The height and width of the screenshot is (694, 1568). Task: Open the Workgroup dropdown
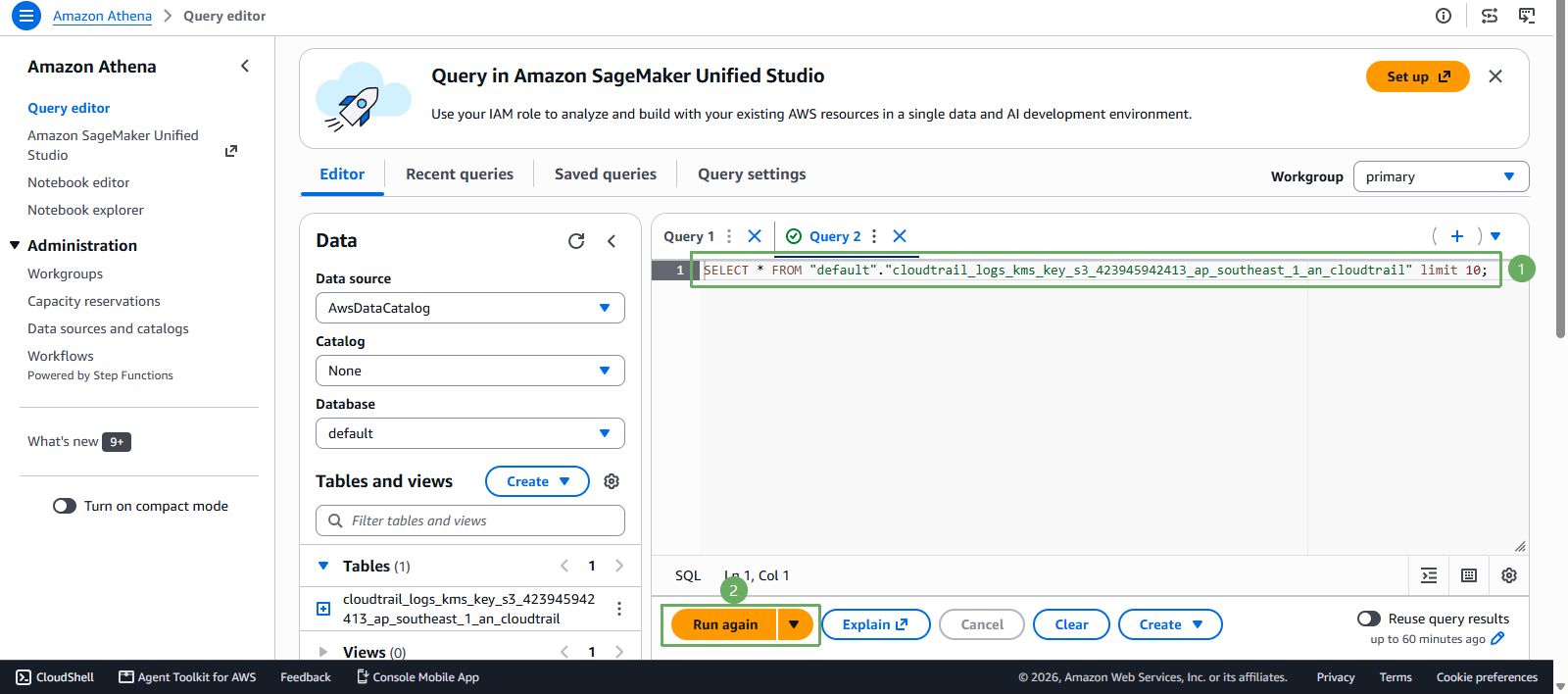click(1441, 176)
